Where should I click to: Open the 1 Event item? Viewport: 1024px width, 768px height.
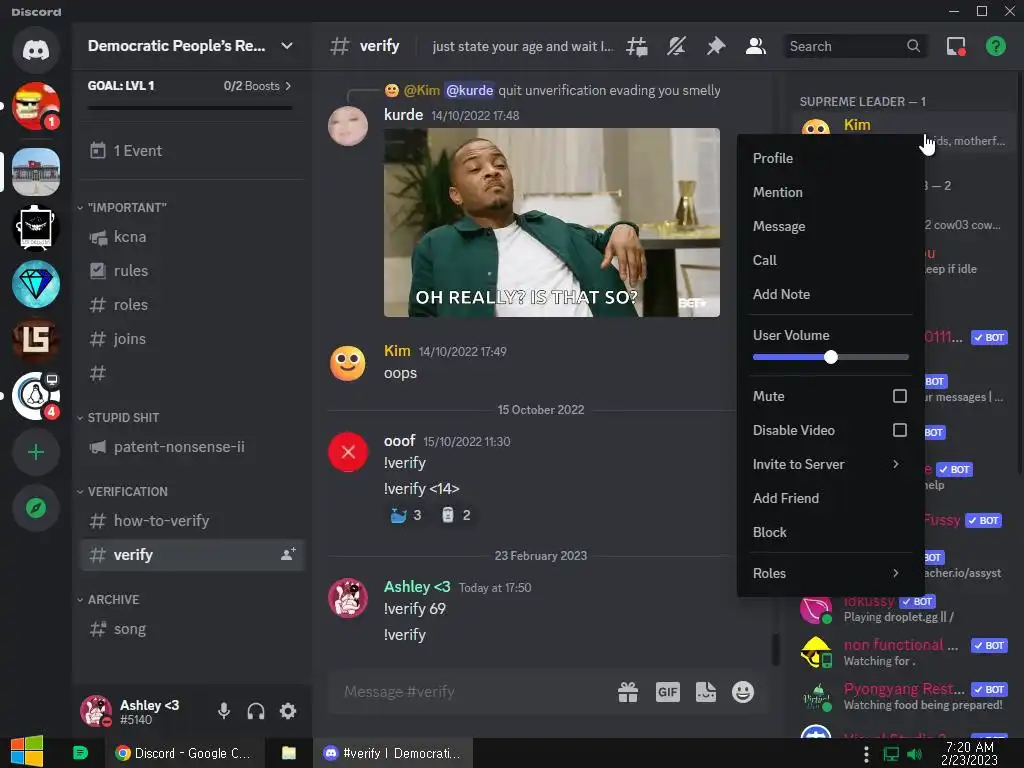tap(193, 151)
